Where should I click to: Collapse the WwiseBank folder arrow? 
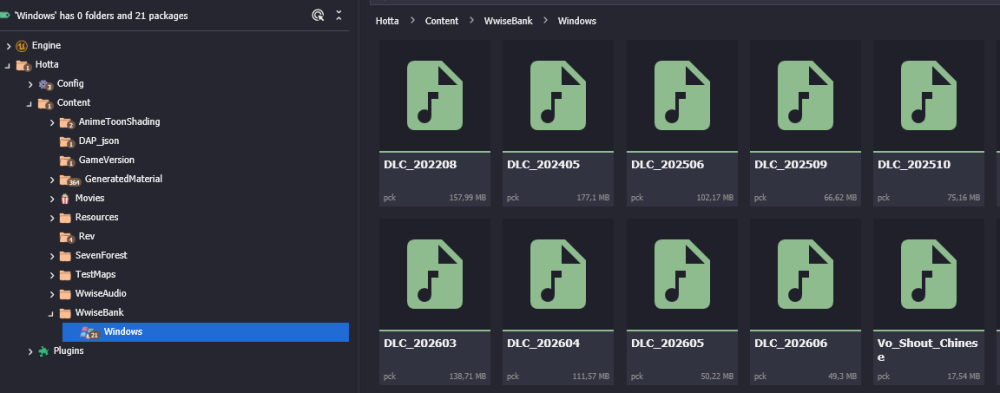[x=52, y=313]
